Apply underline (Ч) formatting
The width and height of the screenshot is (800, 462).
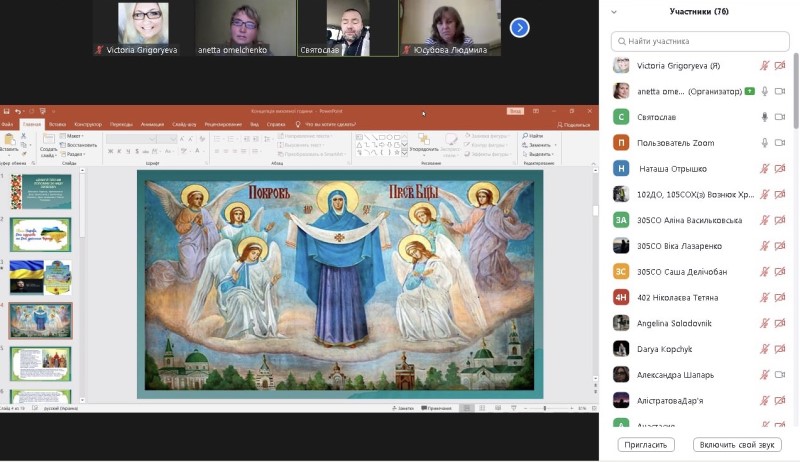[x=128, y=151]
